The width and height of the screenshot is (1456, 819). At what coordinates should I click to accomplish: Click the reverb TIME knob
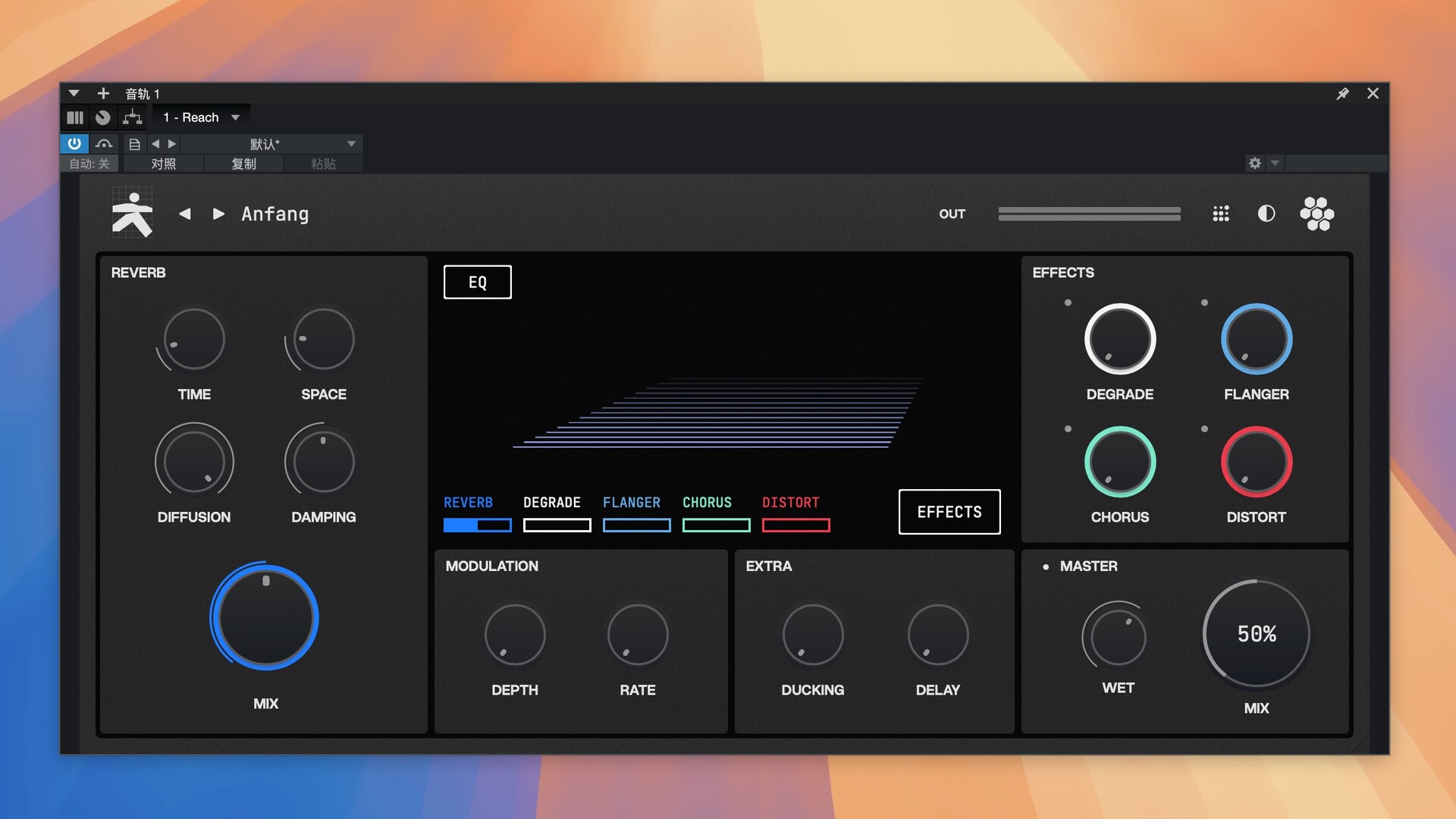tap(194, 339)
